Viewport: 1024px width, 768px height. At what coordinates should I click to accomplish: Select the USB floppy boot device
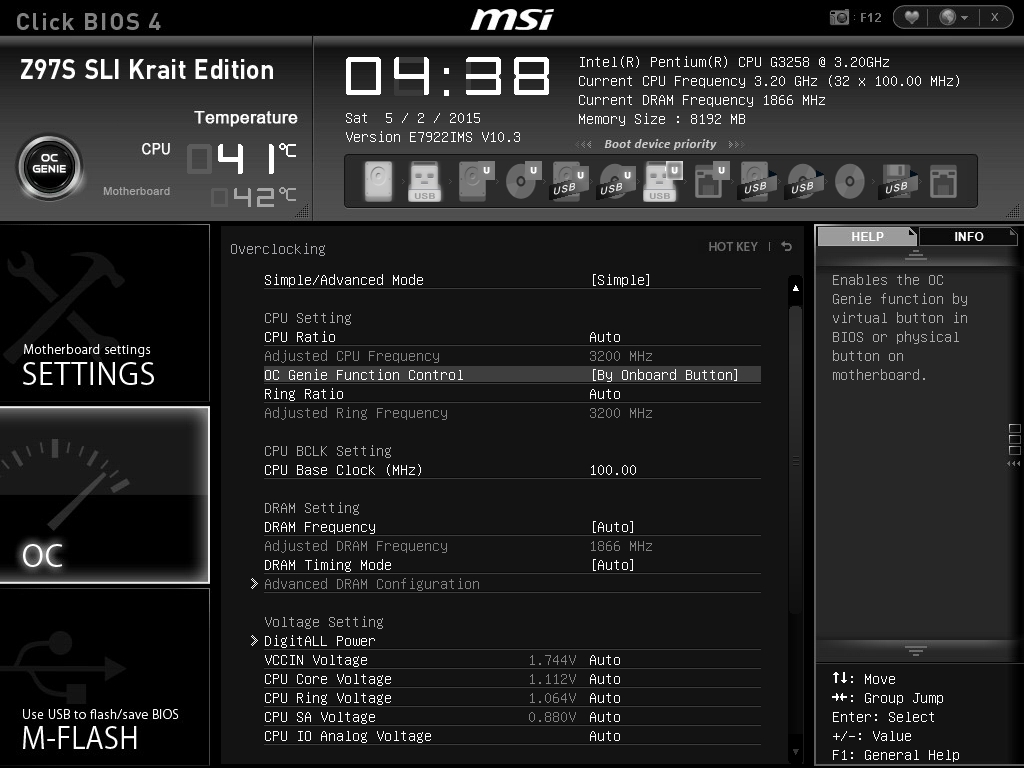[896, 181]
